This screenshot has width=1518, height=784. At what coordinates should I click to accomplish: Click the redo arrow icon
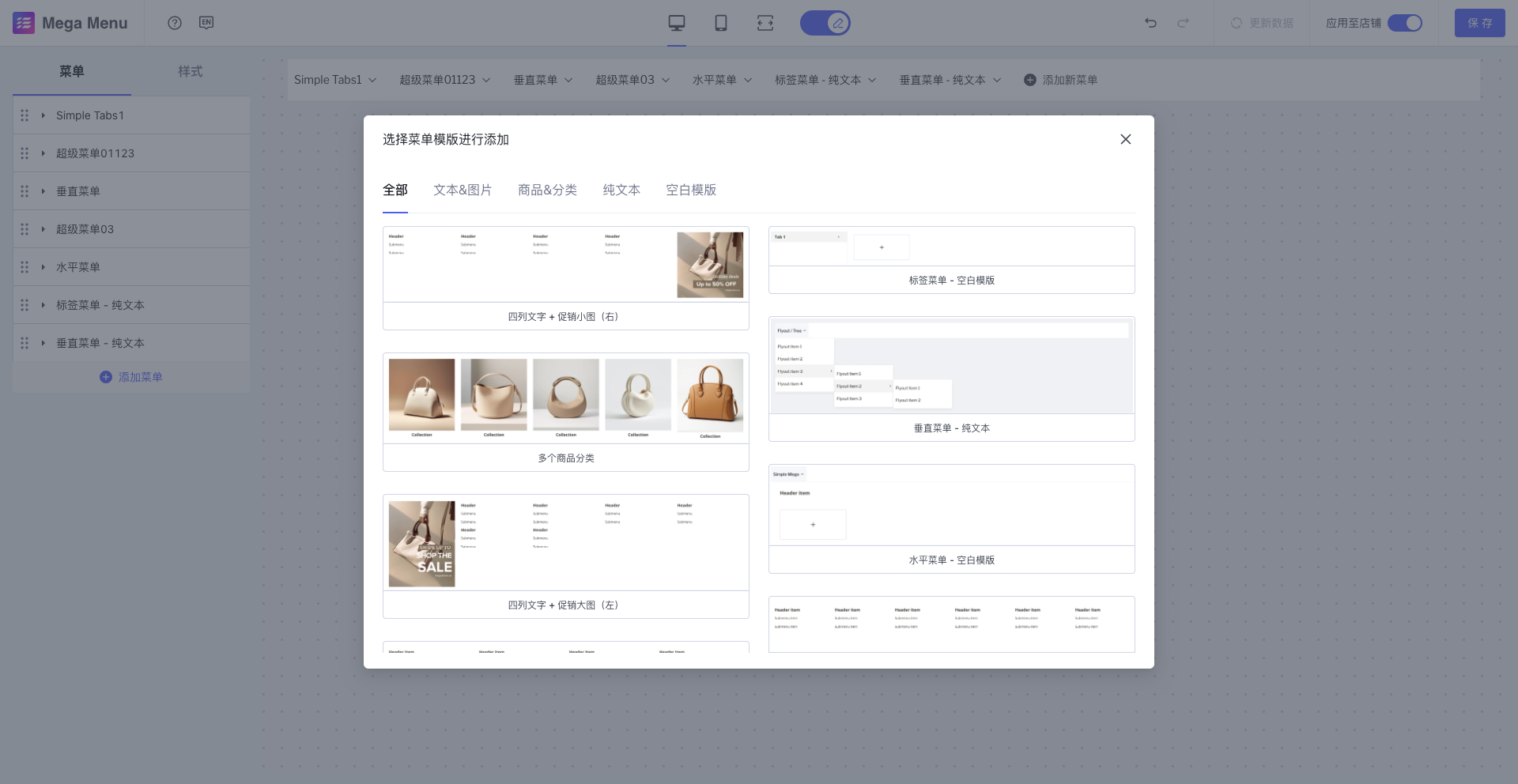click(x=1184, y=23)
